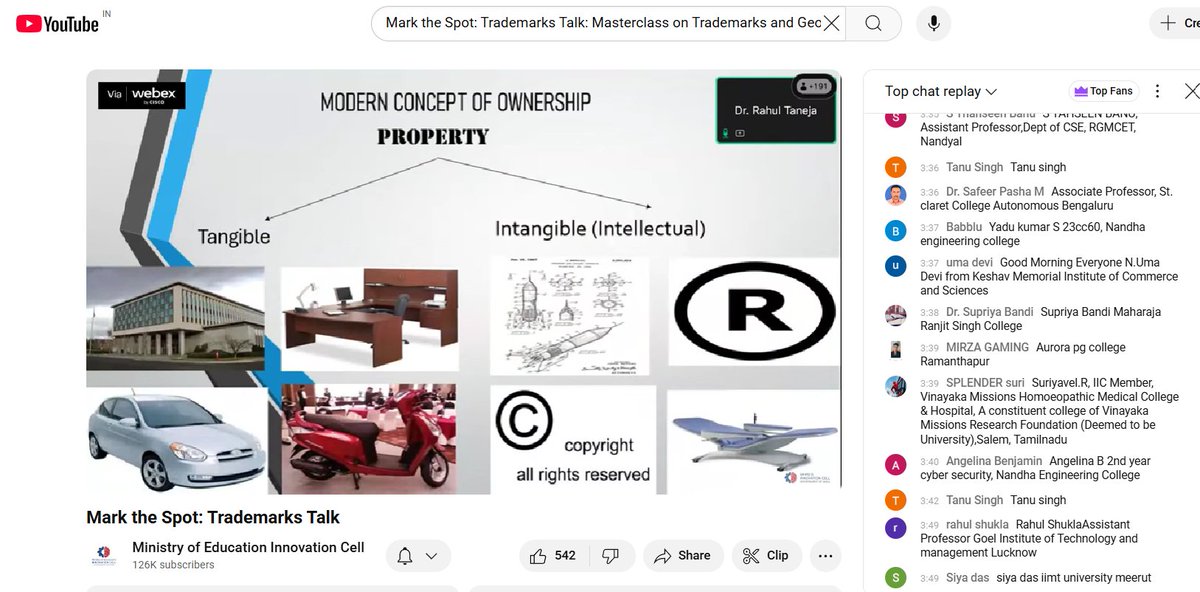Start voice search with microphone

[933, 23]
